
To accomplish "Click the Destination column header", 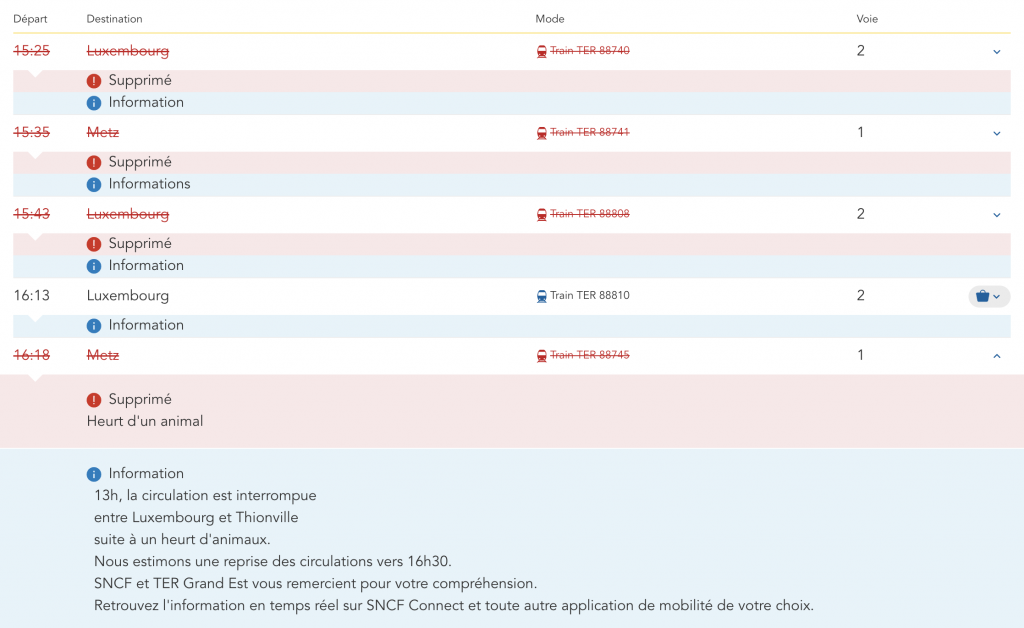I will coord(114,19).
